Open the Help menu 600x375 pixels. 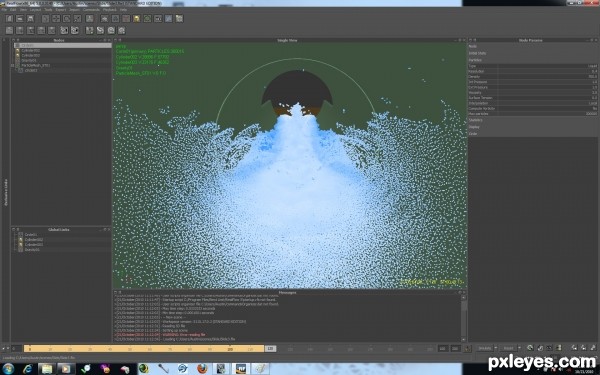[x=123, y=10]
